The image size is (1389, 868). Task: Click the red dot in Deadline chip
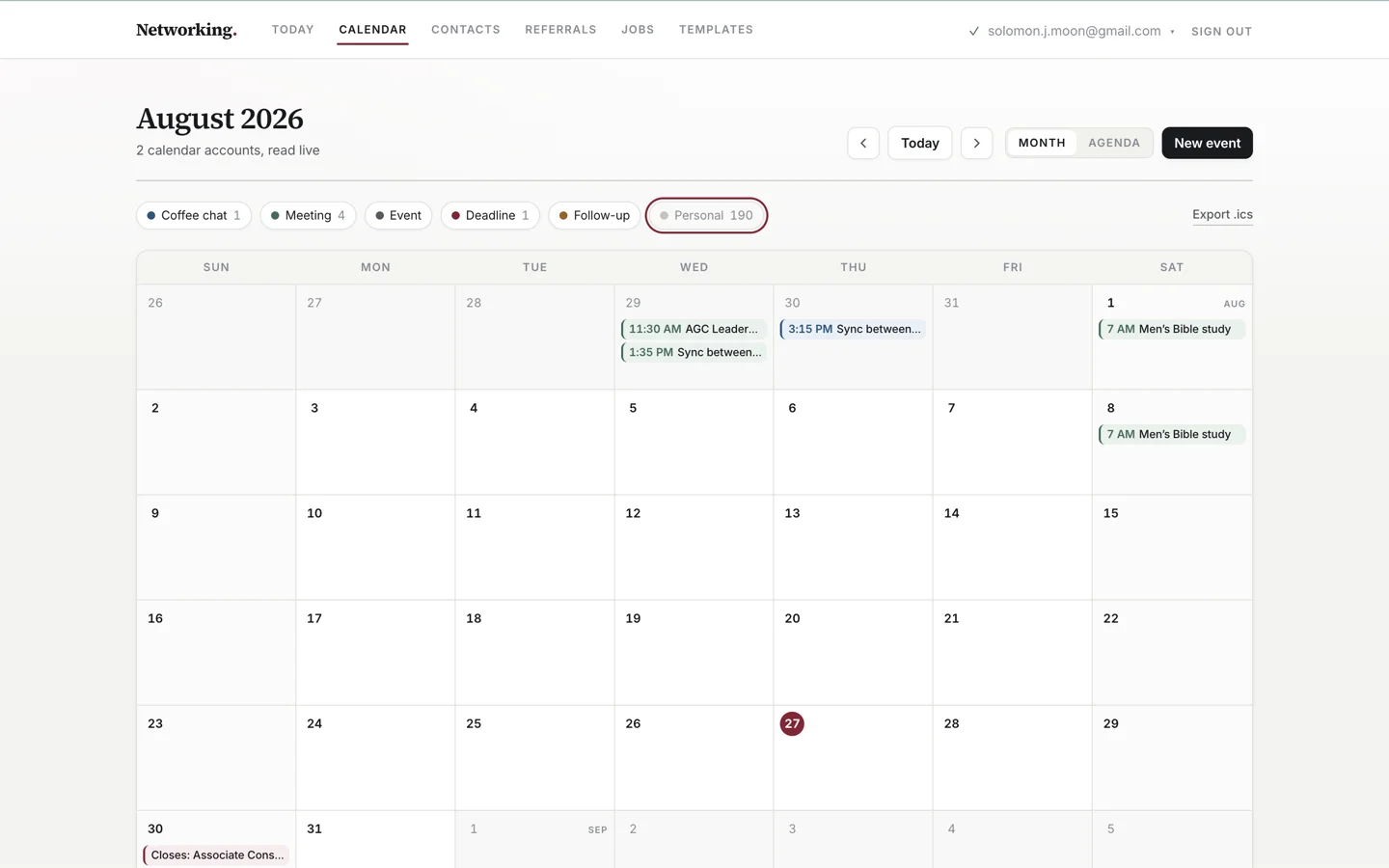click(x=455, y=215)
